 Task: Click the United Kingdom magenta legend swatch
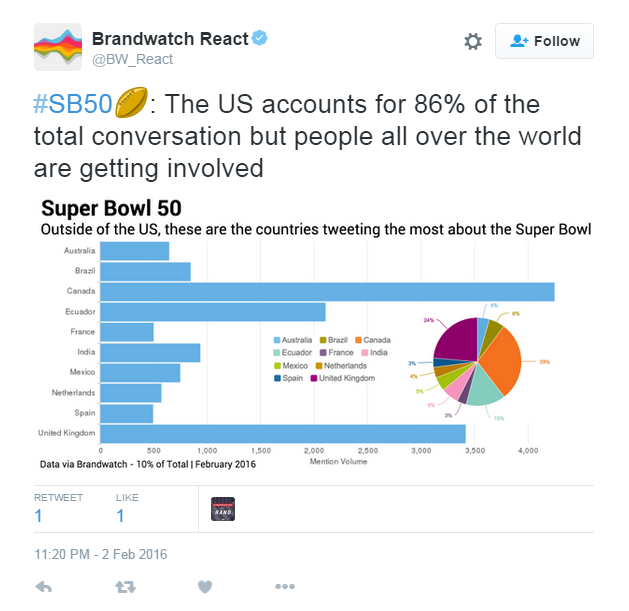(314, 378)
